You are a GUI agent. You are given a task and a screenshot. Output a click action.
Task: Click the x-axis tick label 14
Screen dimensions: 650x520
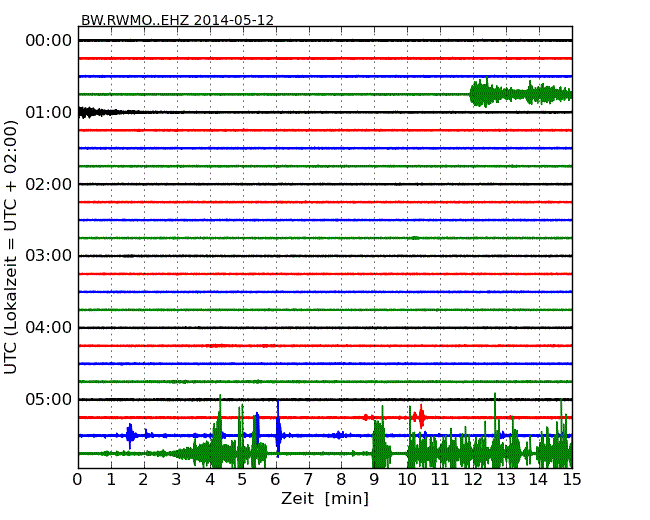pyautogui.click(x=538, y=480)
